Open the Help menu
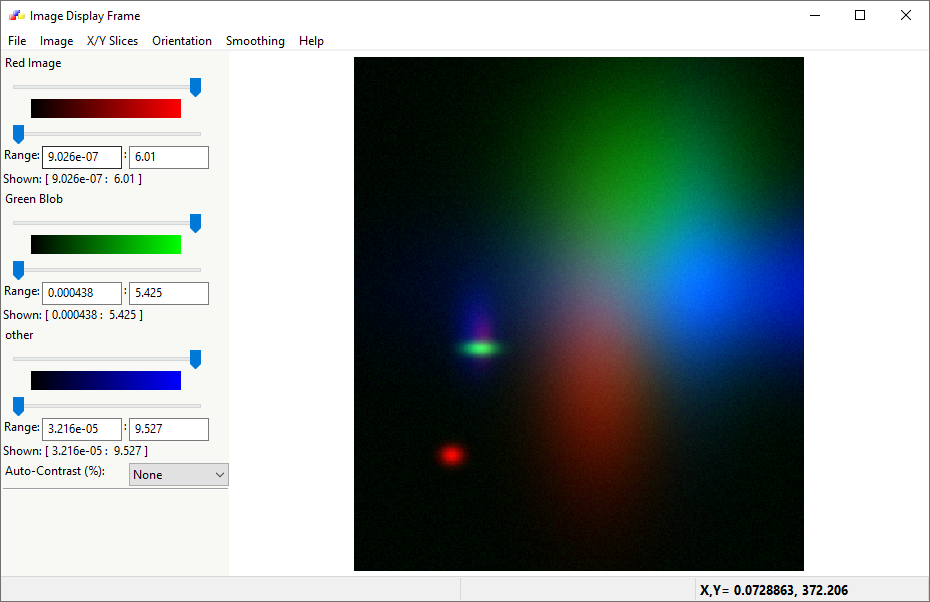This screenshot has width=930, height=602. click(311, 41)
